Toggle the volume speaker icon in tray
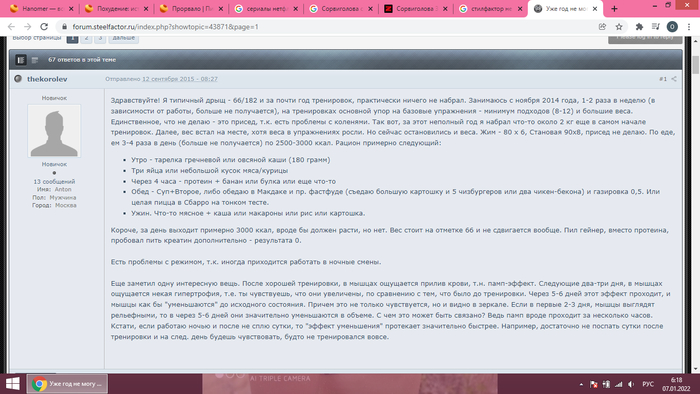Screen dimensions: 700x394 click(631, 384)
